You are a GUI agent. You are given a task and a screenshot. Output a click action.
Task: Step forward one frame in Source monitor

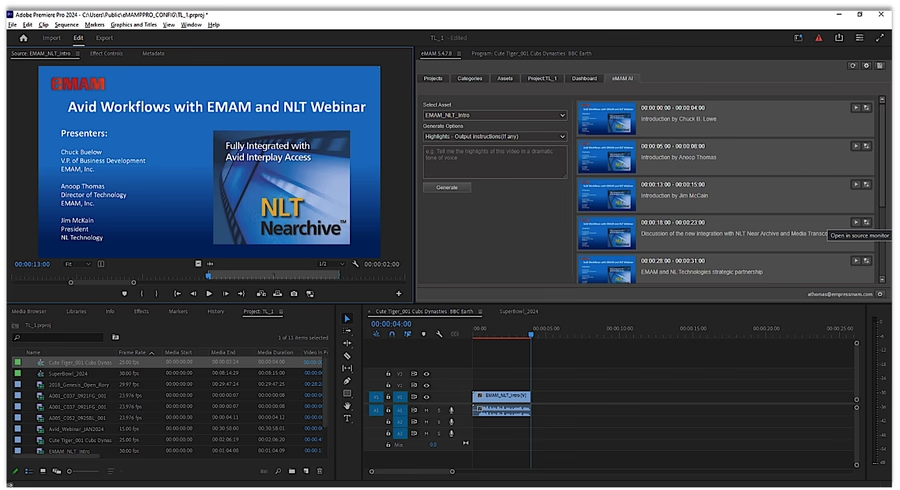[226, 294]
